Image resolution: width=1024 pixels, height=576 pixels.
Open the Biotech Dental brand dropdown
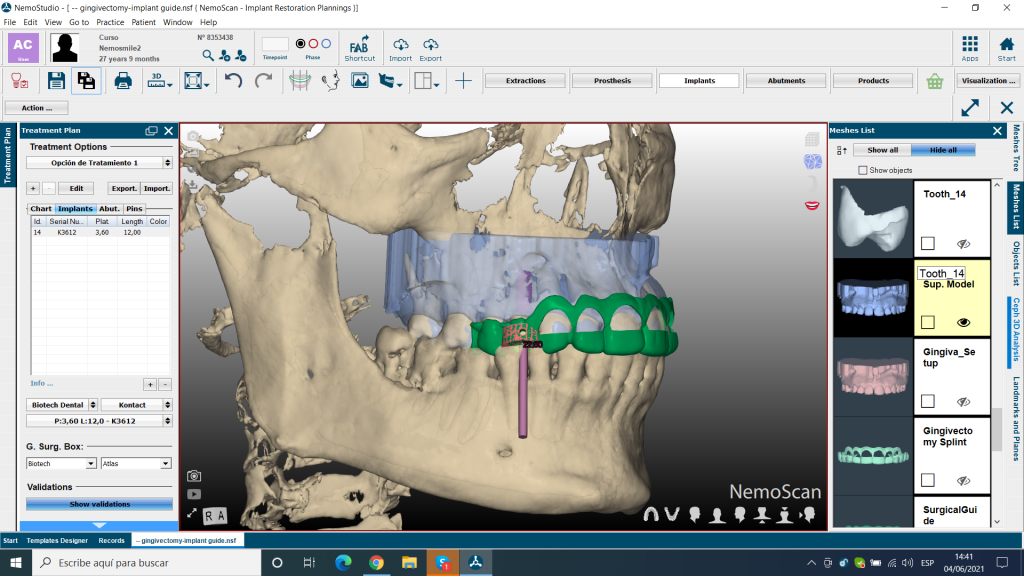click(62, 405)
